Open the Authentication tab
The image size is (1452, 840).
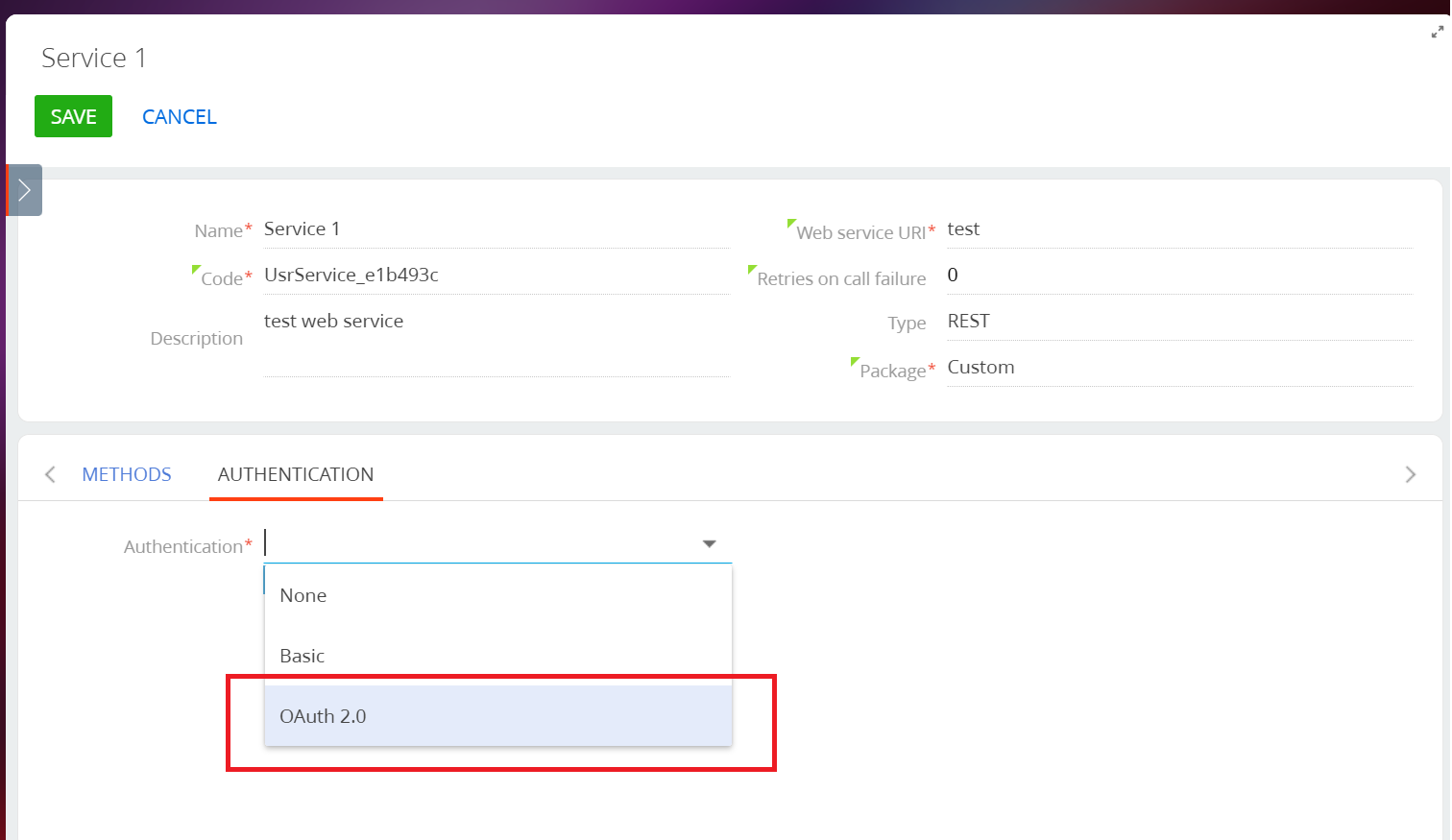pyautogui.click(x=295, y=474)
